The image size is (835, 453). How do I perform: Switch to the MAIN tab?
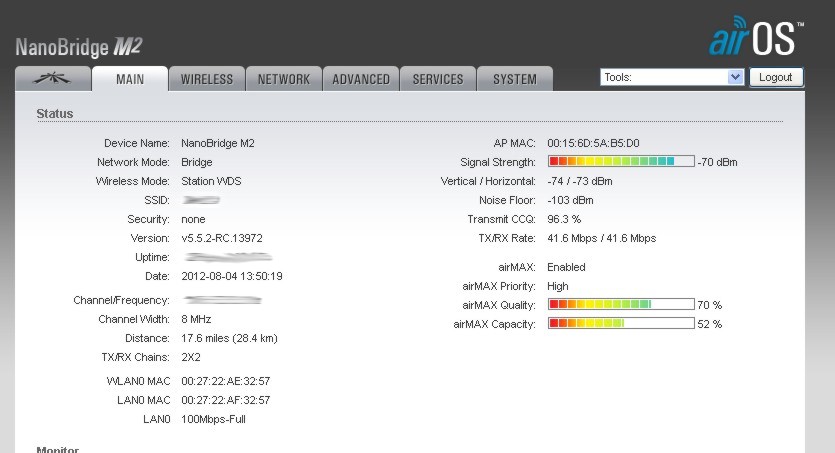click(x=130, y=79)
